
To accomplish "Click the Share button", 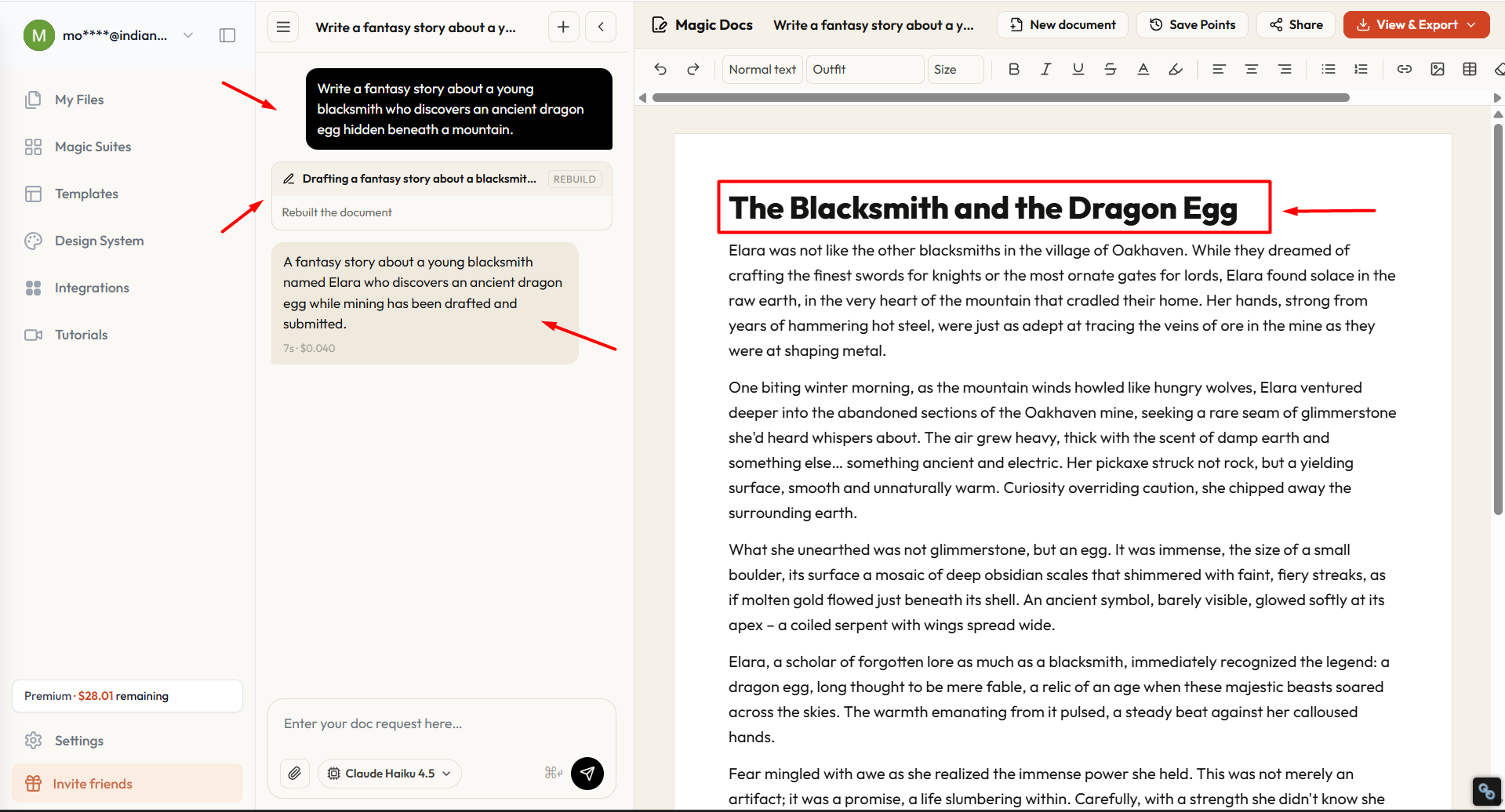I will point(1296,25).
